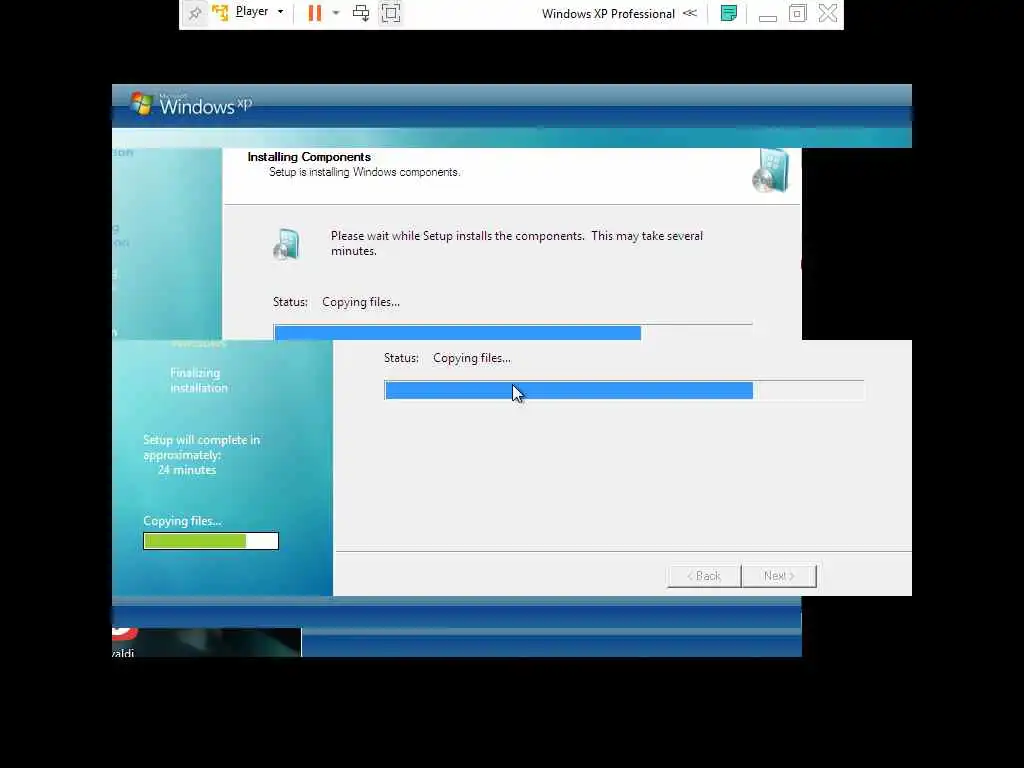This screenshot has height=768, width=1024.
Task: Click the Windows XP logo
Action: click(191, 104)
